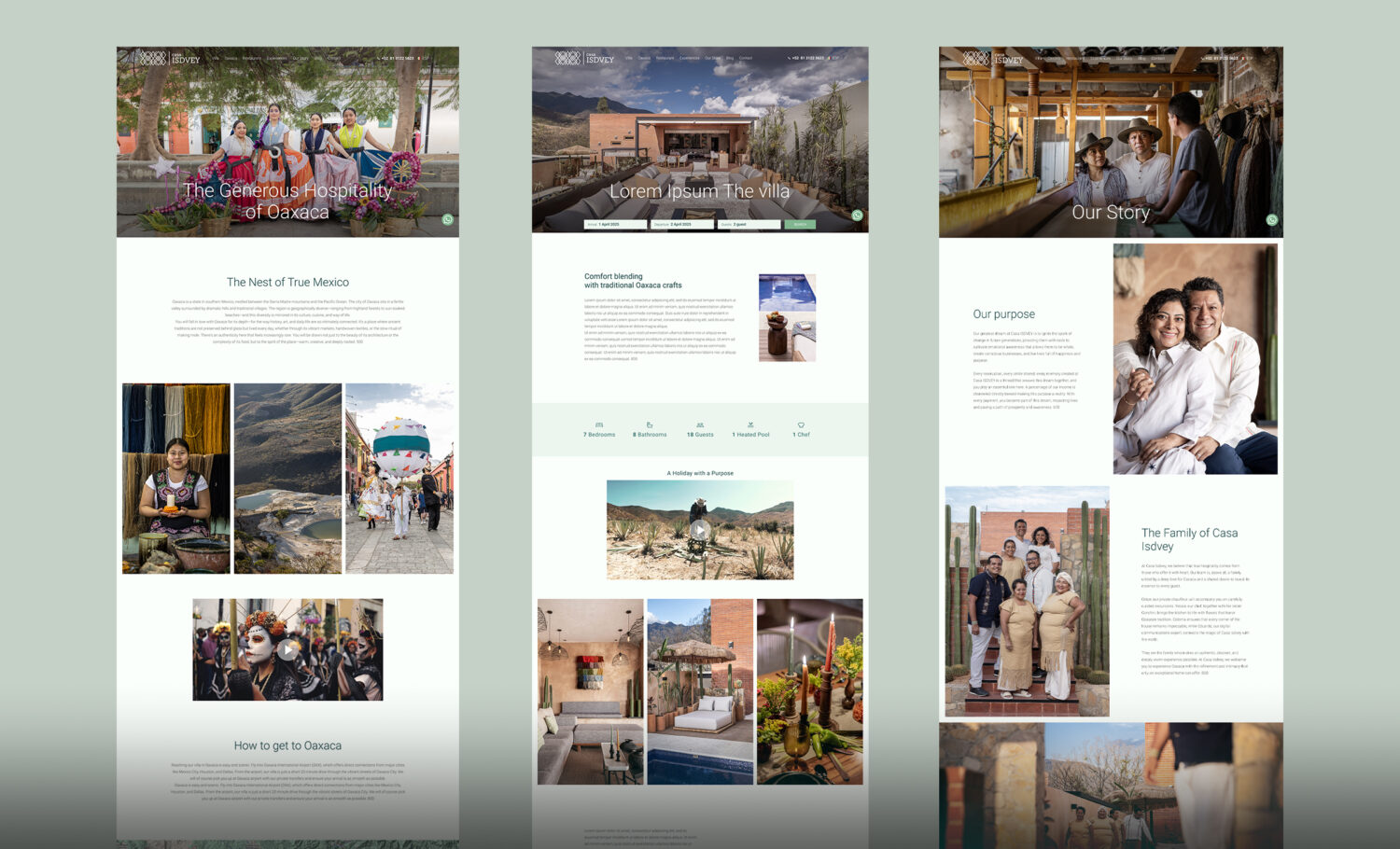Open the Guests selector on the villa page

(749, 225)
